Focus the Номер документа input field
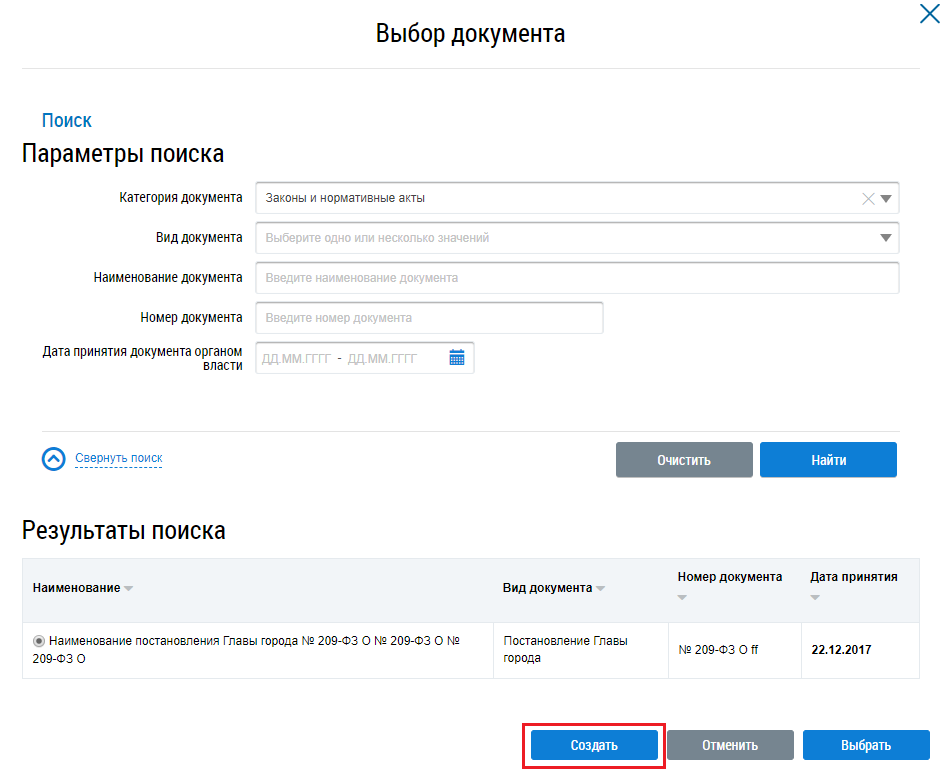945x776 pixels. click(429, 318)
